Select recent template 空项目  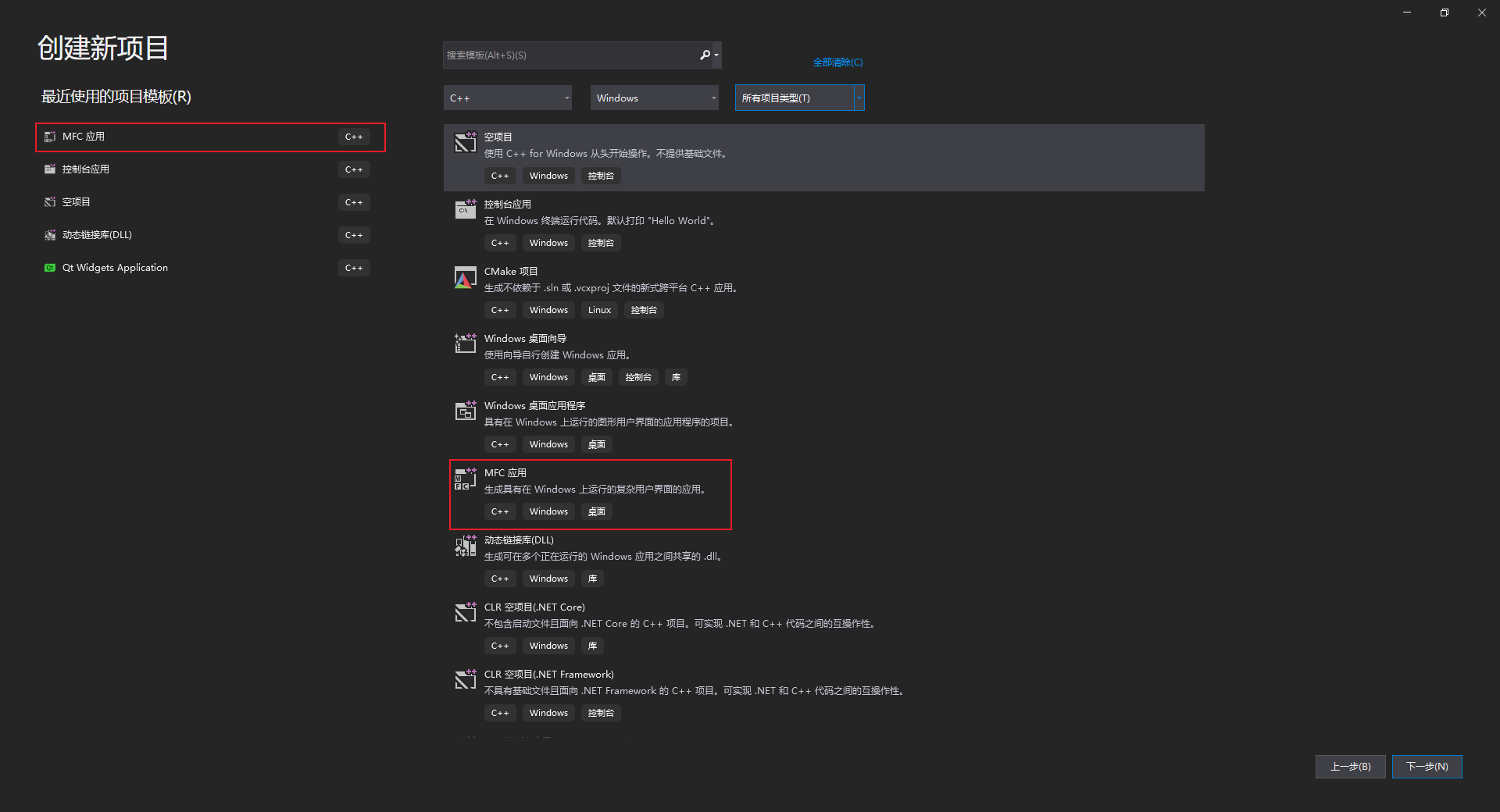pos(210,202)
